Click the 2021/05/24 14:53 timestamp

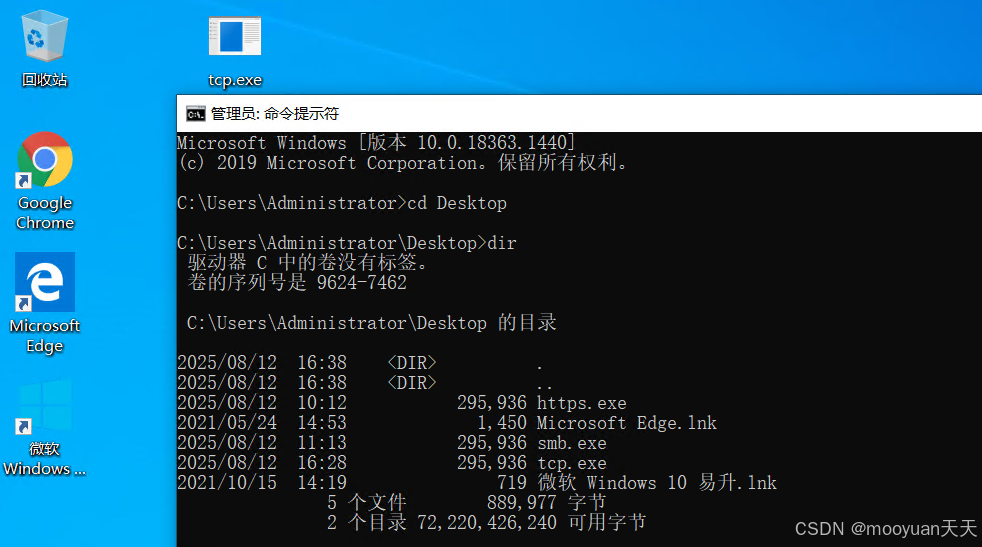click(262, 423)
